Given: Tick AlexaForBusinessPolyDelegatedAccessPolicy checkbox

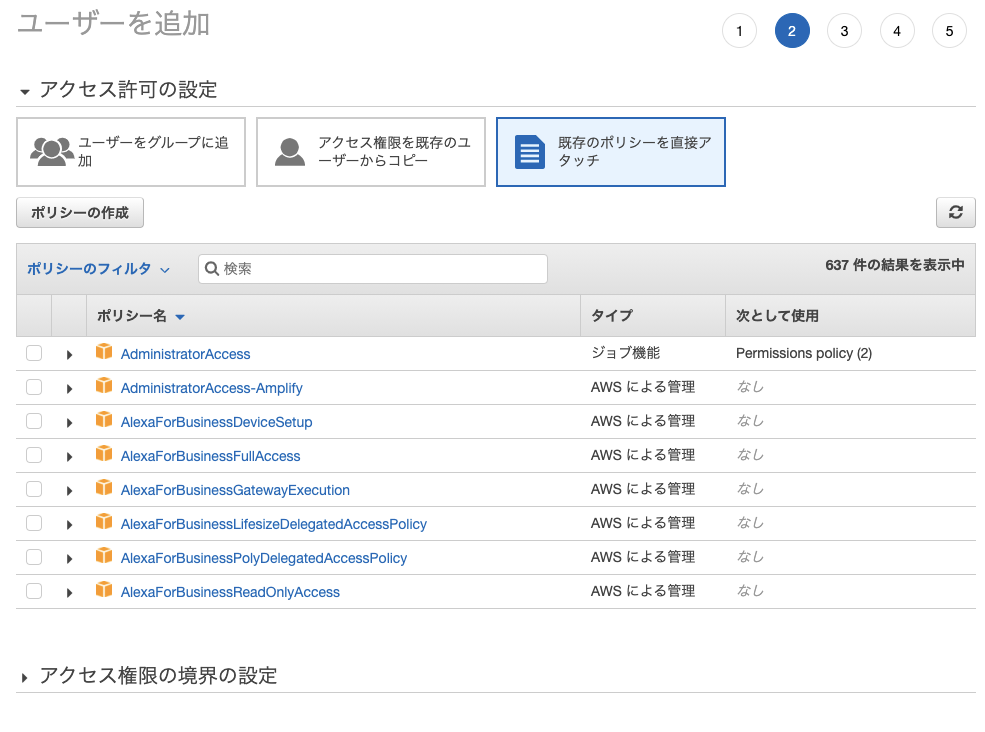Looking at the screenshot, I should pyautogui.click(x=34, y=557).
